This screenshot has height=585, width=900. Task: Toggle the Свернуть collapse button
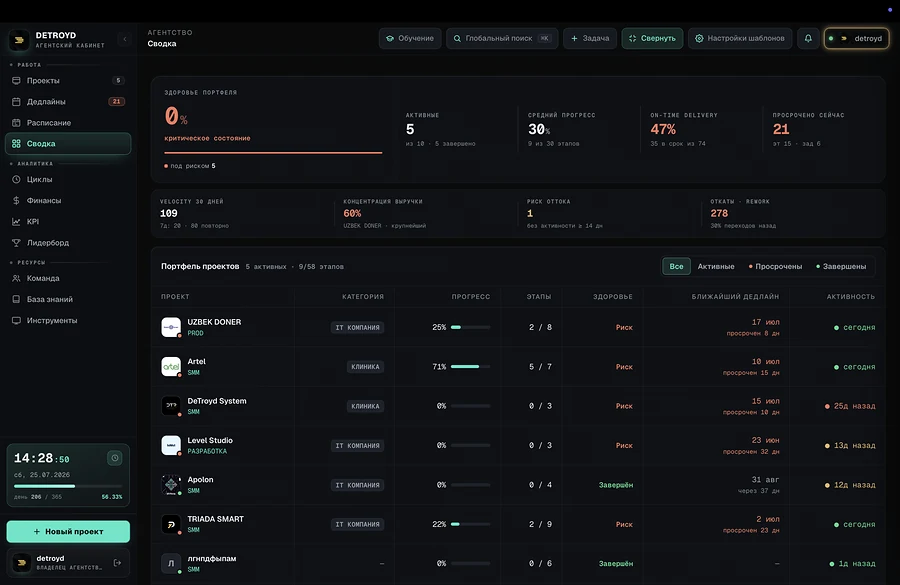[652, 38]
